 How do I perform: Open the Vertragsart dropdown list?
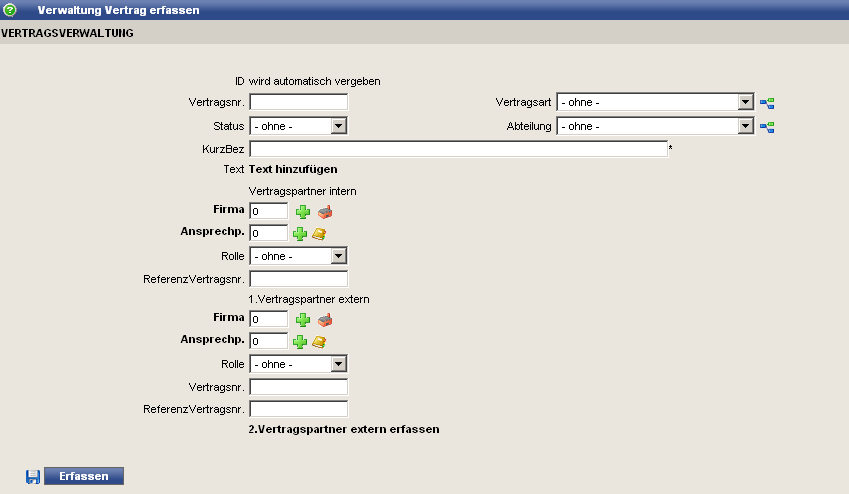coord(744,102)
